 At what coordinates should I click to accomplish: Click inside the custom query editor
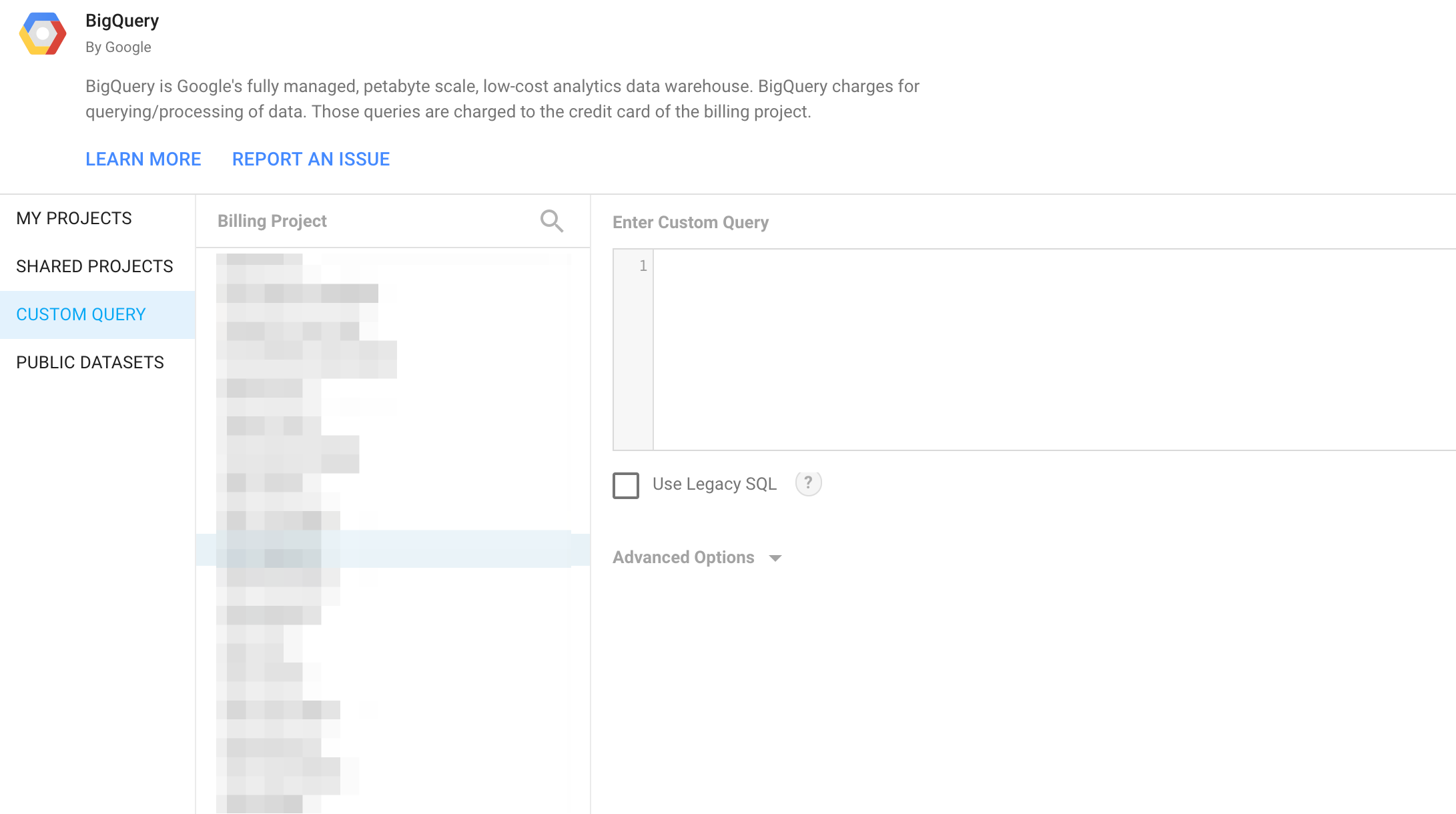tap(1054, 350)
